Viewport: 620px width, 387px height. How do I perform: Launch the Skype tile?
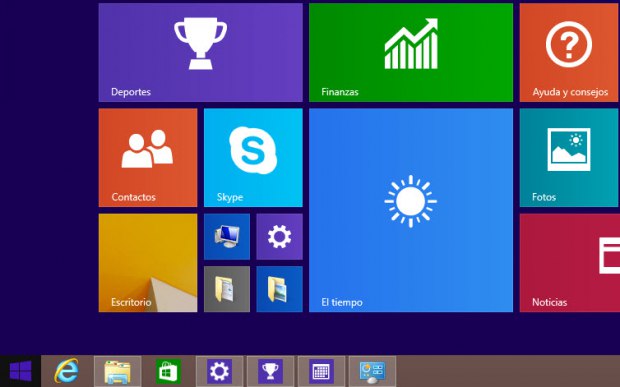pyautogui.click(x=253, y=158)
